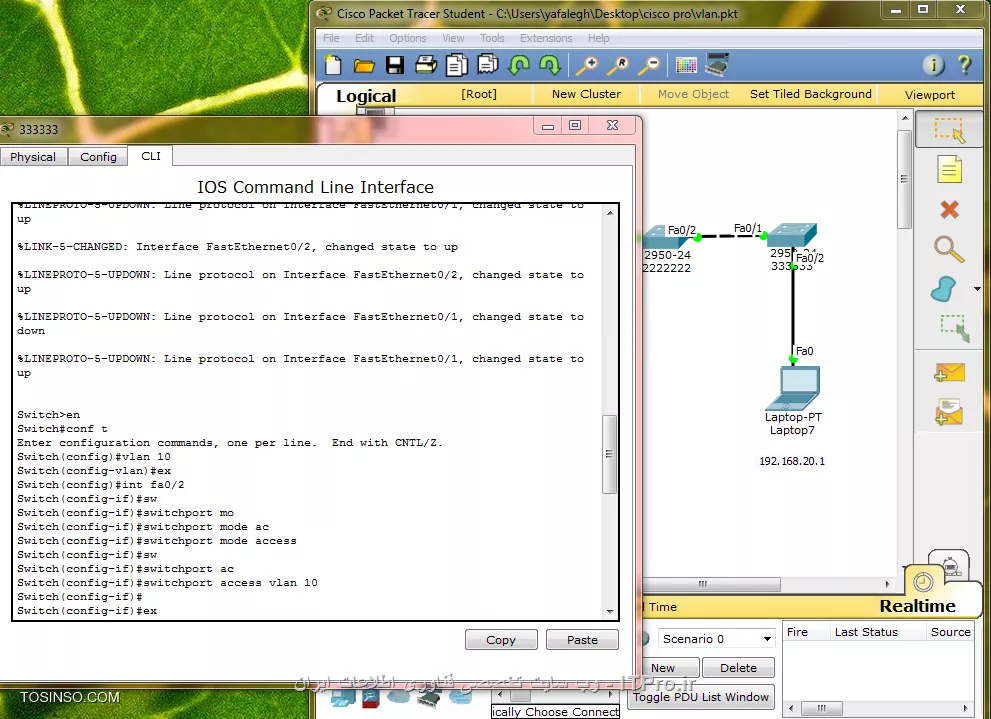Screen dimensions: 991x719
Task: Open the File menu
Action: 331,38
